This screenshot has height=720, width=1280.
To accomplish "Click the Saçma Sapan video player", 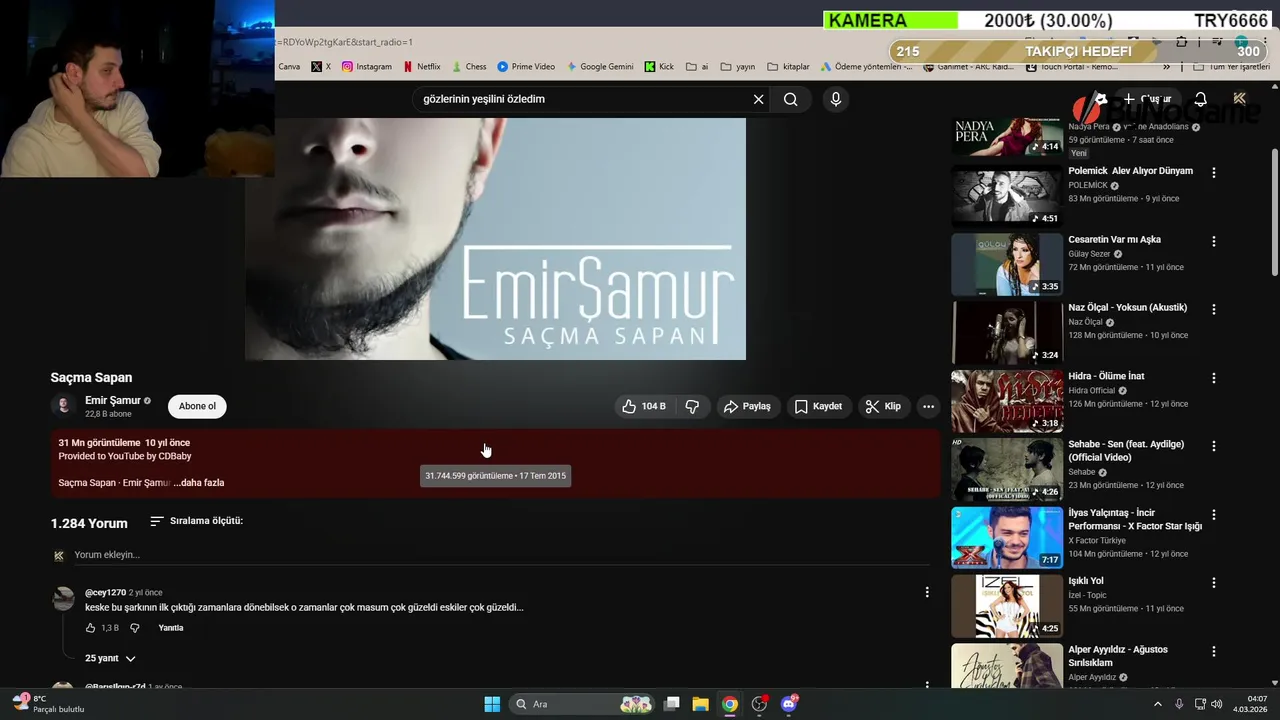I will click(x=495, y=239).
